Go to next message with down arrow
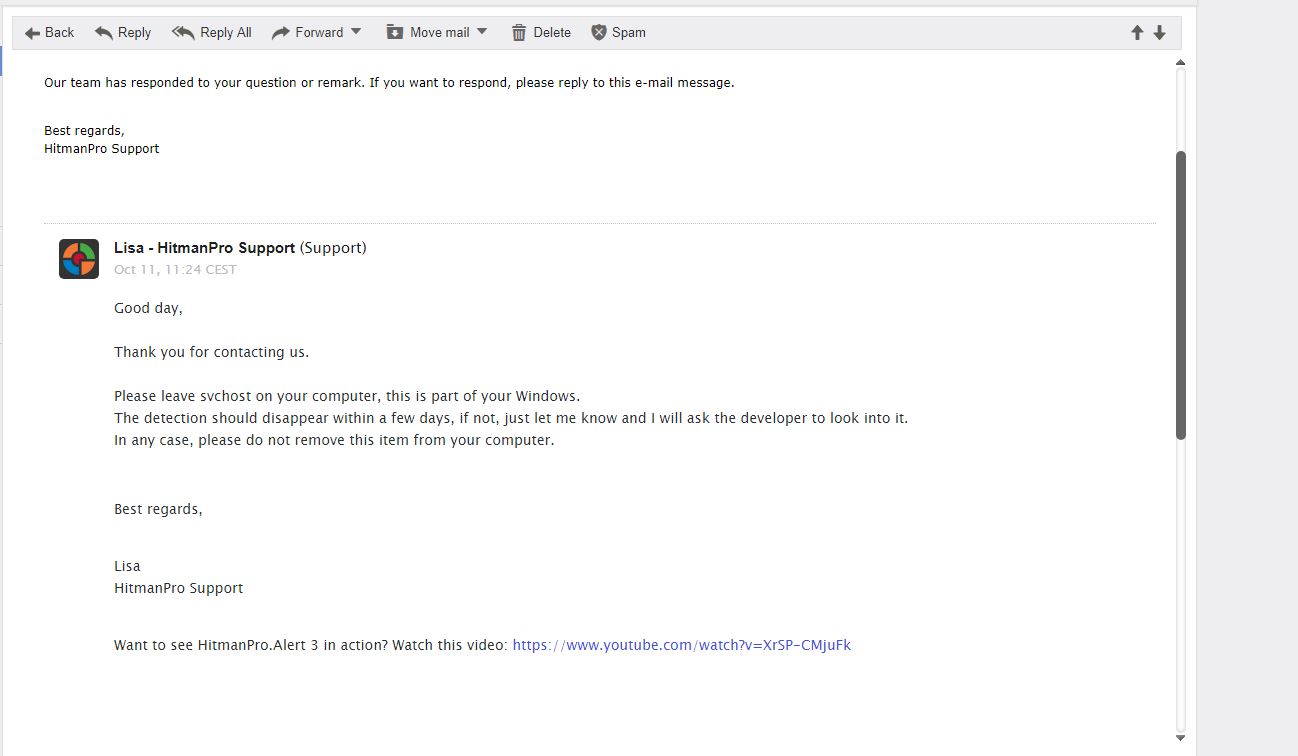The height and width of the screenshot is (756, 1298). point(1160,33)
